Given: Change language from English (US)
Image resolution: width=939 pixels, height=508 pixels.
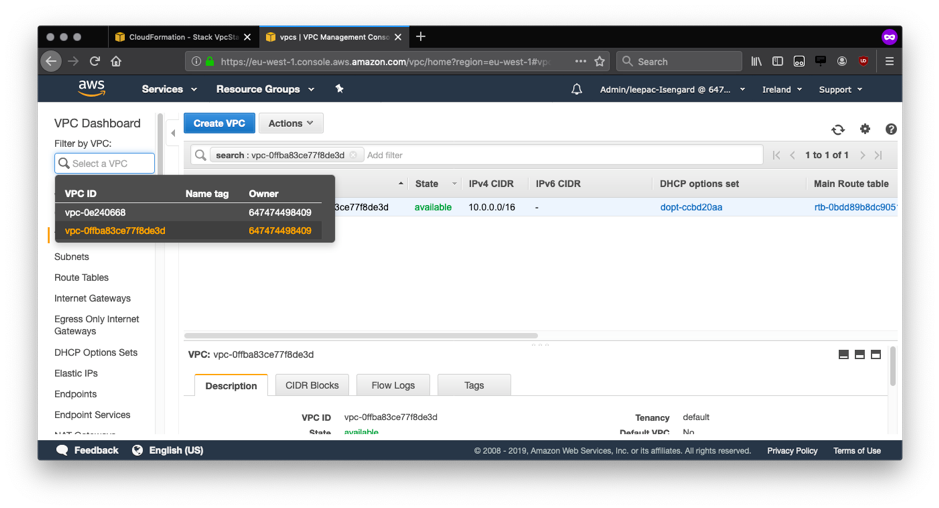Looking at the screenshot, I should click(168, 450).
